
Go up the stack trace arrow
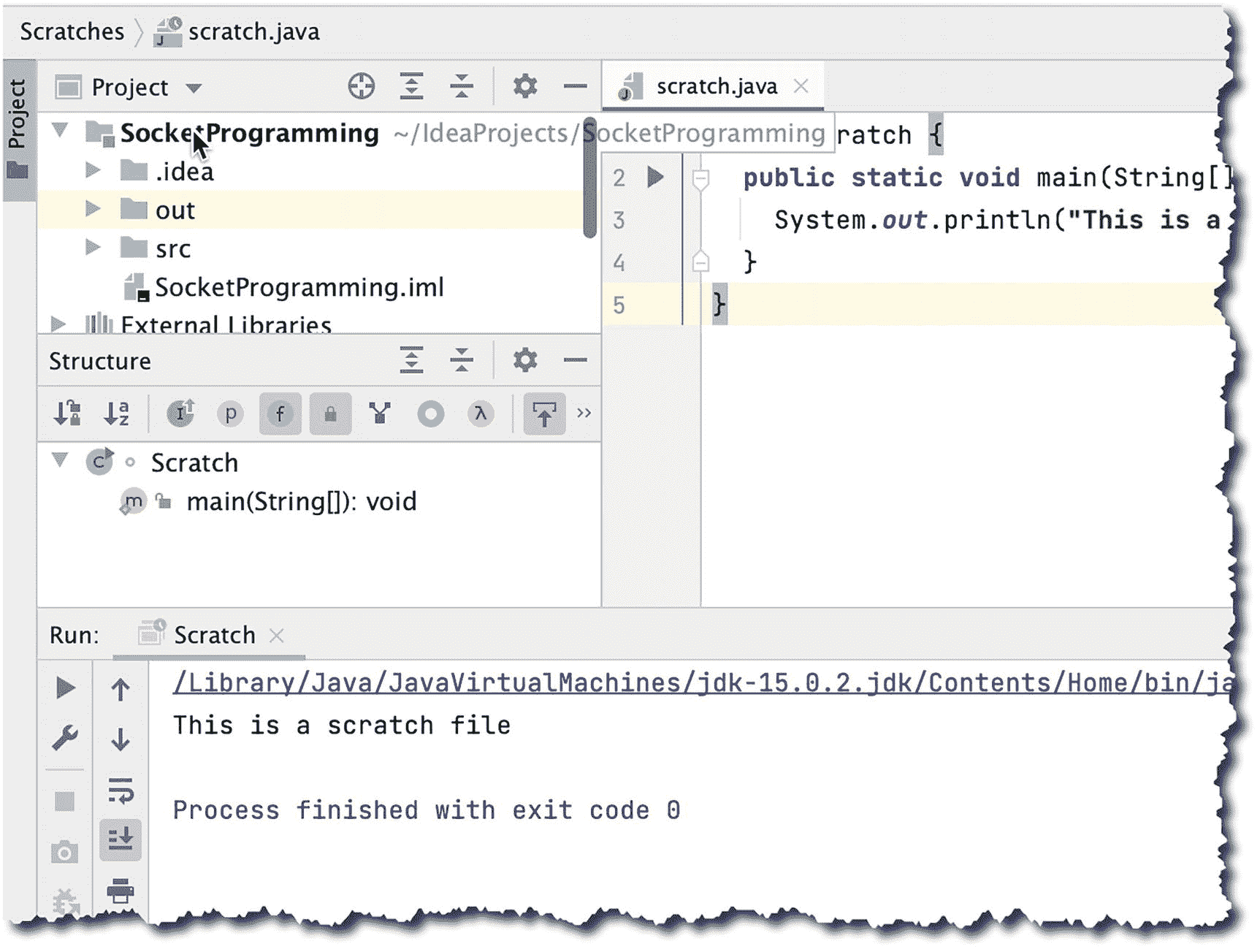[121, 688]
